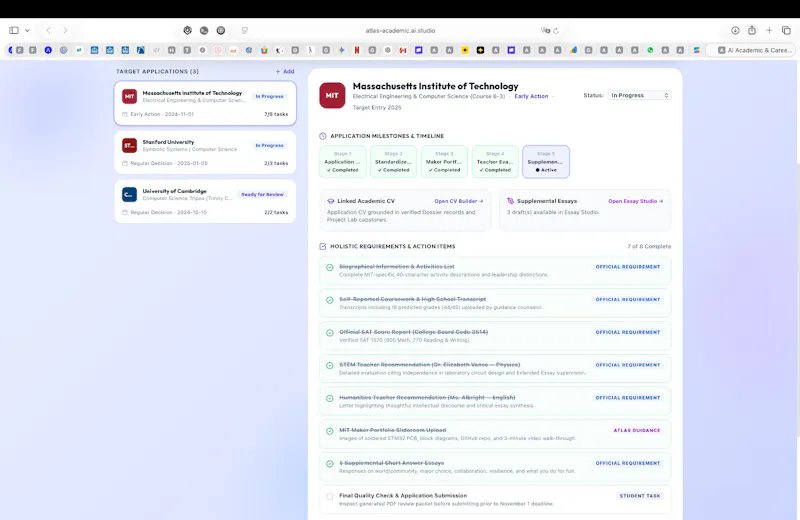Select Stage 4 Teacher Evaluations milestone

(x=495, y=162)
